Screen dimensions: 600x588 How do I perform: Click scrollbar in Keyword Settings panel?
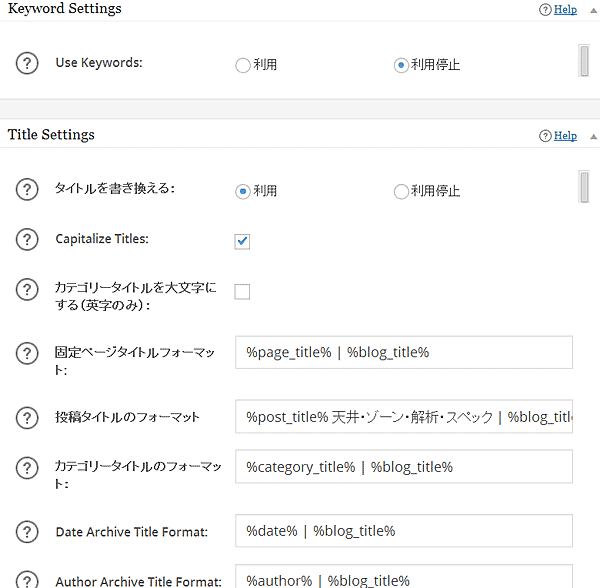[584, 60]
